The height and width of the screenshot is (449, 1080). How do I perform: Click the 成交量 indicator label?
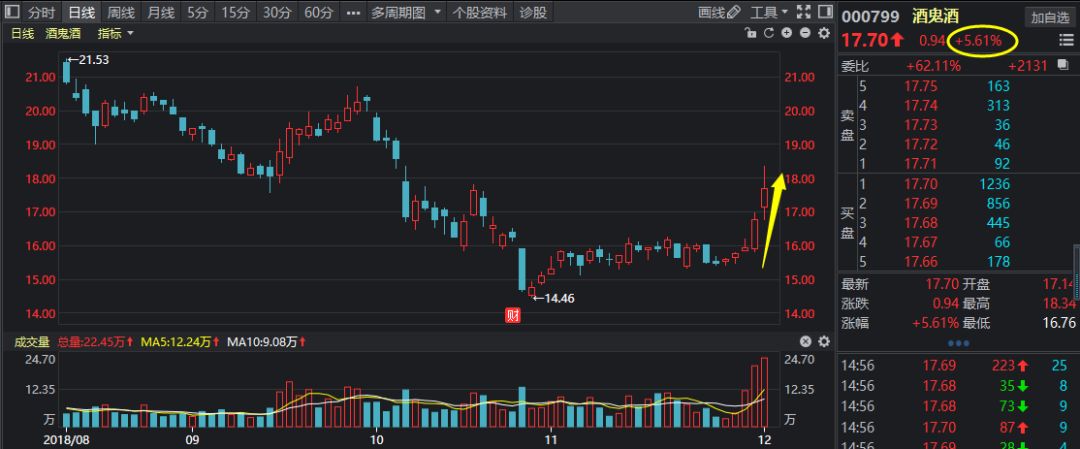(32, 342)
